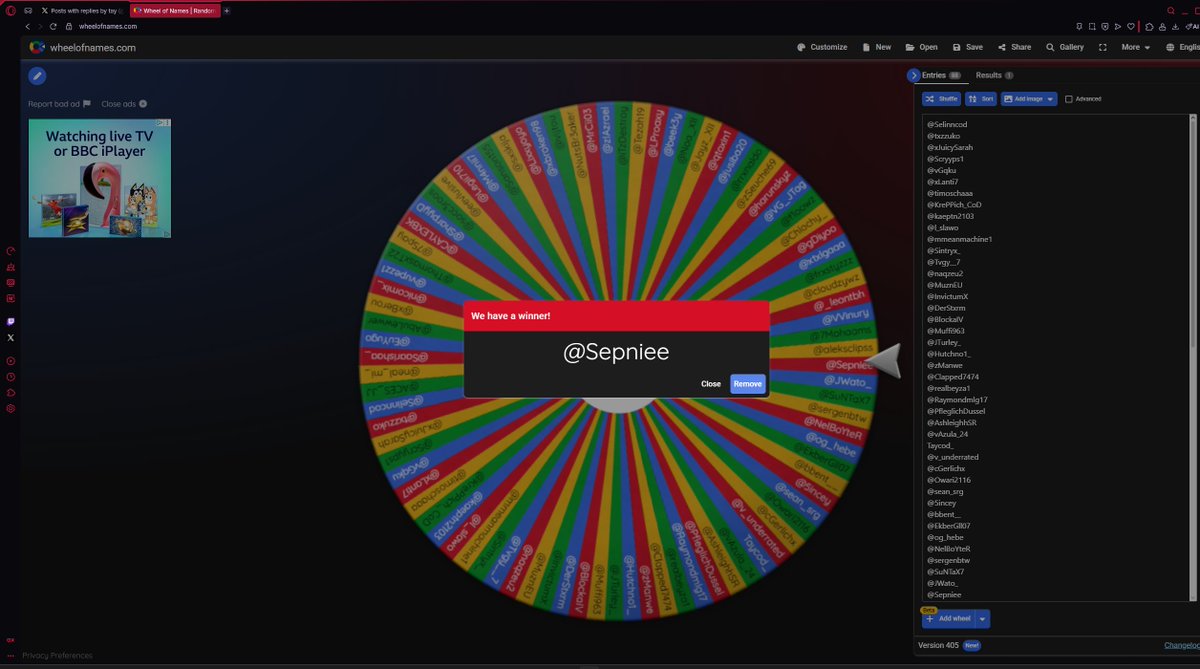Click Share in the top menu
Viewport: 1200px width, 669px height.
click(x=1014, y=47)
